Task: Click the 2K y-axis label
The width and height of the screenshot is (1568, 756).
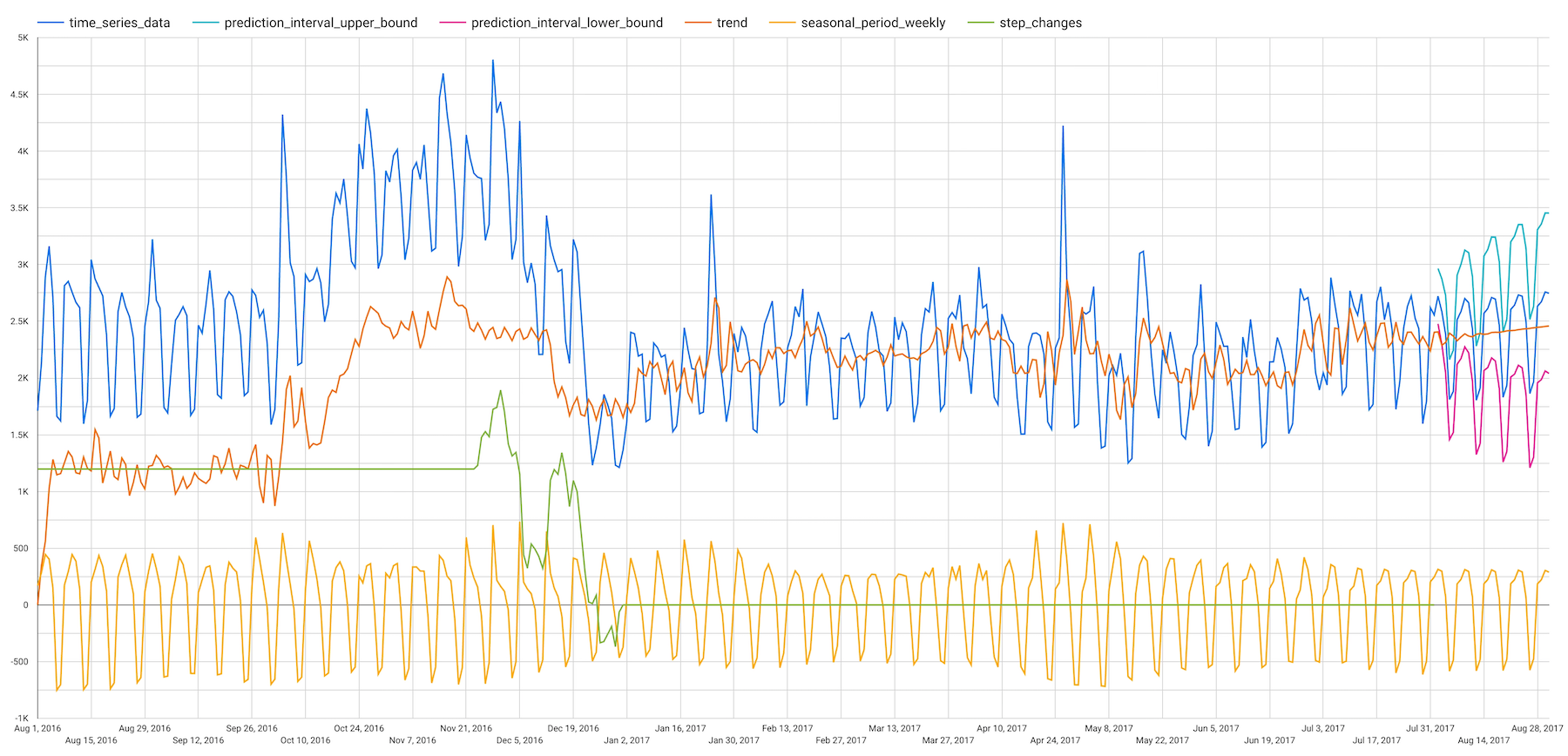Action: click(23, 378)
